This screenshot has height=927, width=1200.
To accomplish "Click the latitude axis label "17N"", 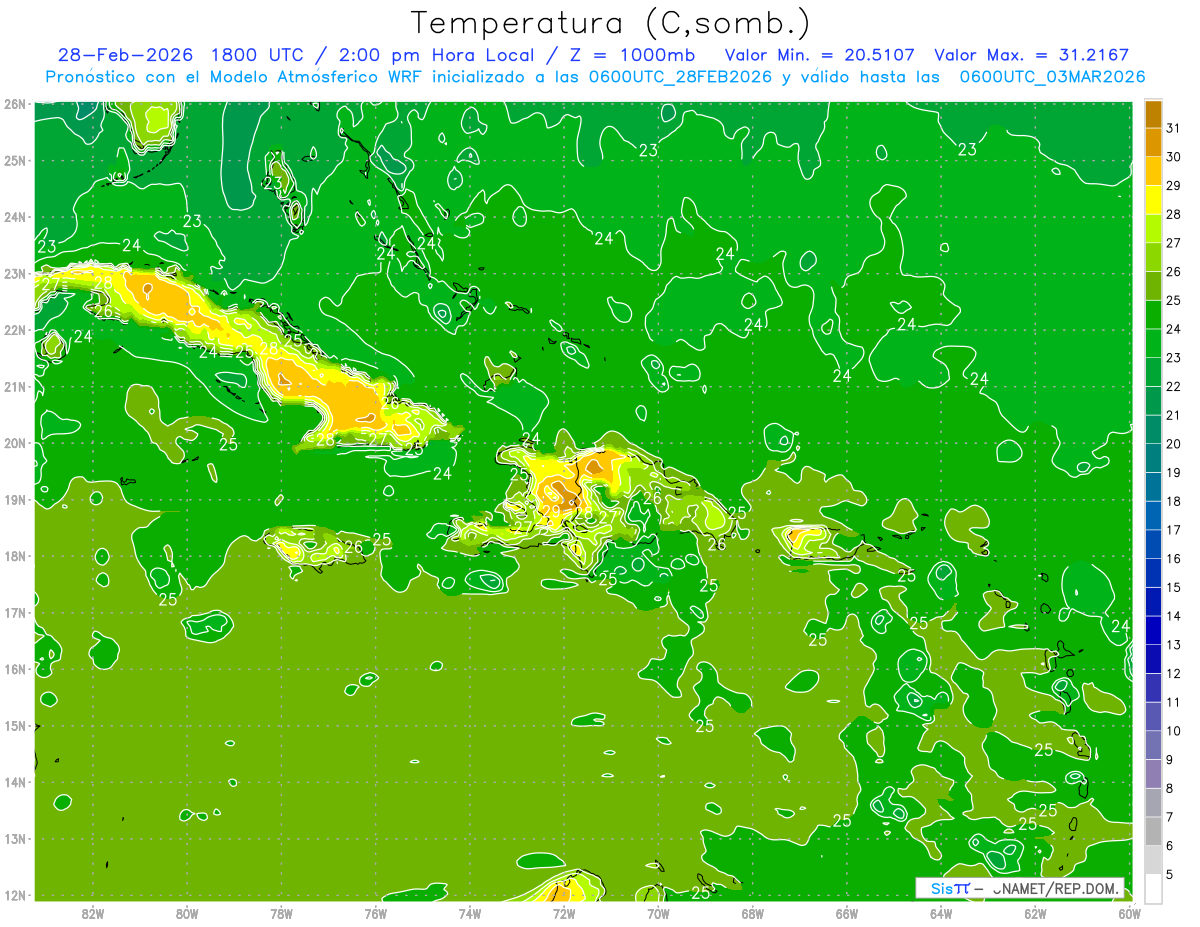I will click(x=15, y=613).
